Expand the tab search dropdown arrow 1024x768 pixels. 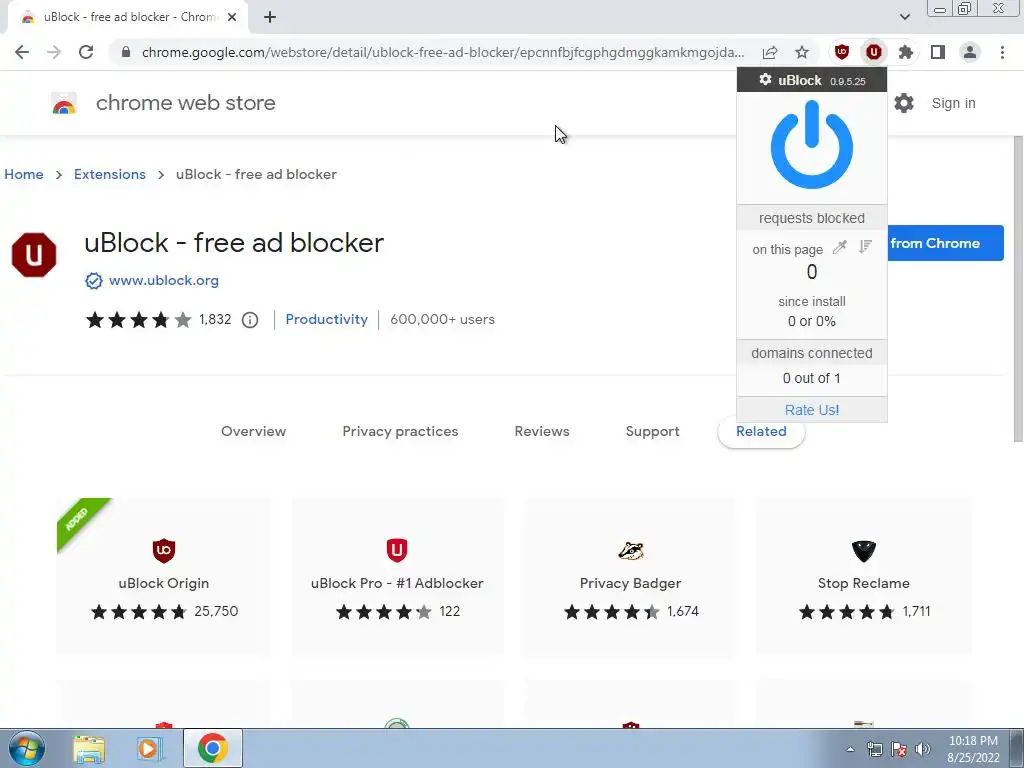pyautogui.click(x=904, y=17)
